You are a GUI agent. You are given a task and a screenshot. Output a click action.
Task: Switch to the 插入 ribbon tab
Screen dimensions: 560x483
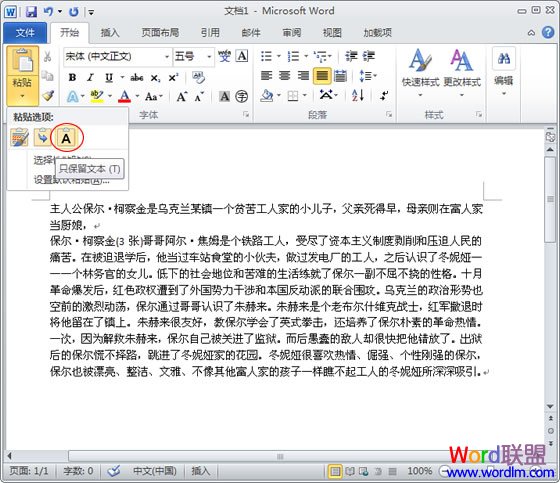(x=110, y=33)
